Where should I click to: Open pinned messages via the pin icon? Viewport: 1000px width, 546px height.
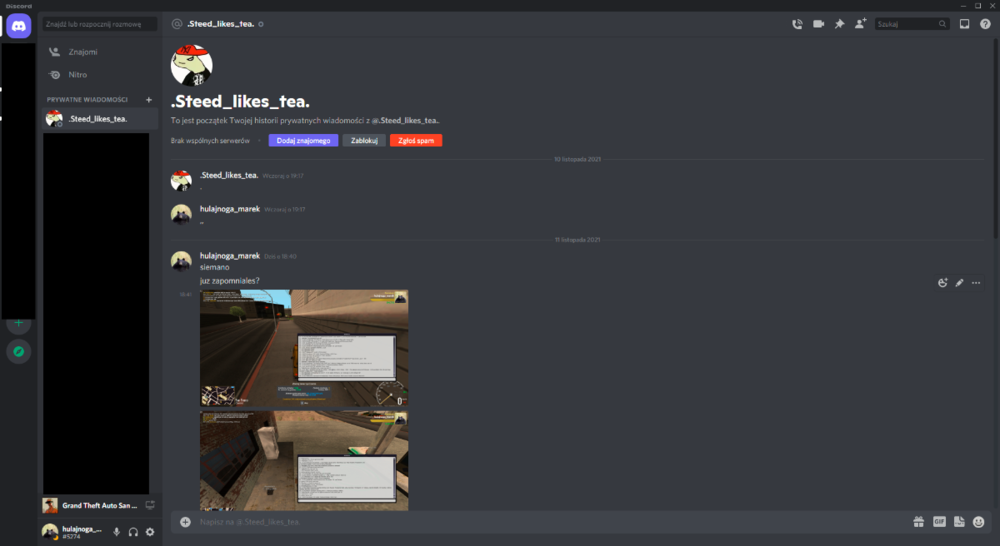pos(839,24)
